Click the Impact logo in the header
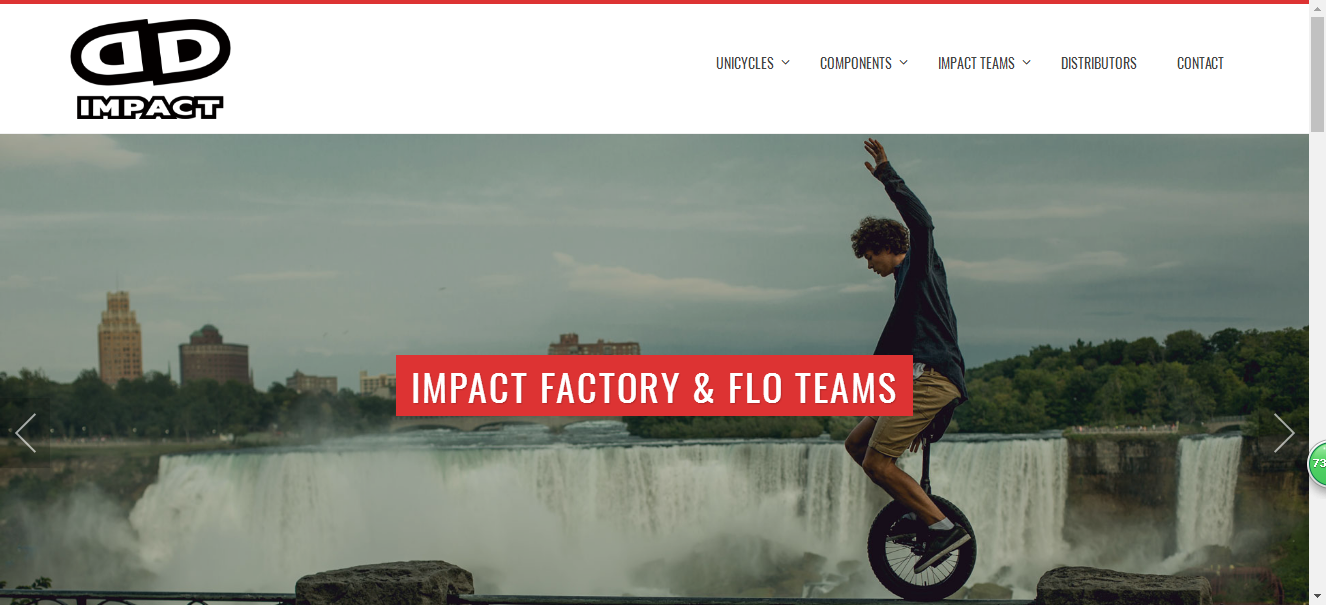Viewport: 1326px width, 605px height. click(151, 69)
